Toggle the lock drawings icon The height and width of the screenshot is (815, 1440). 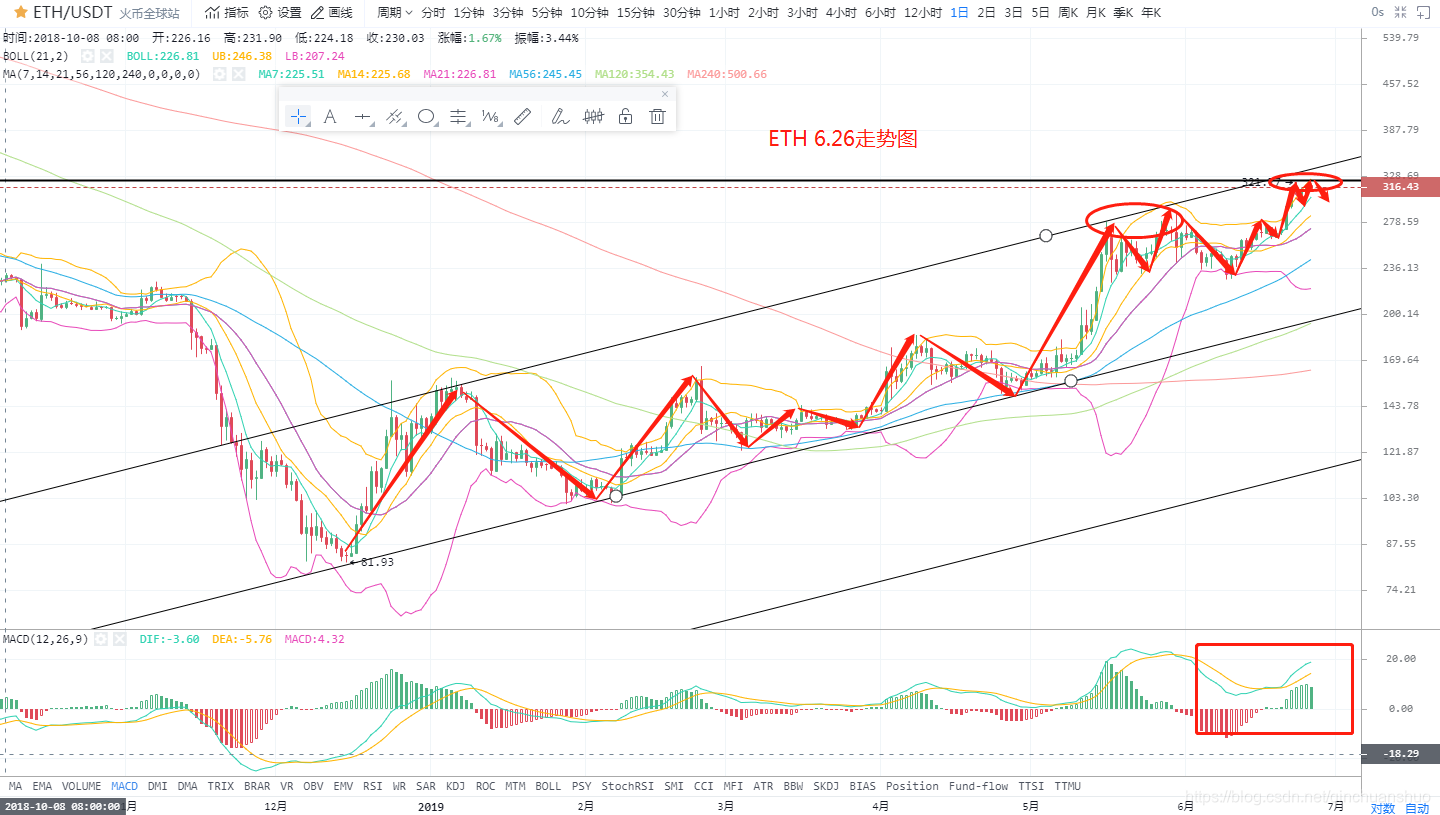coord(625,117)
